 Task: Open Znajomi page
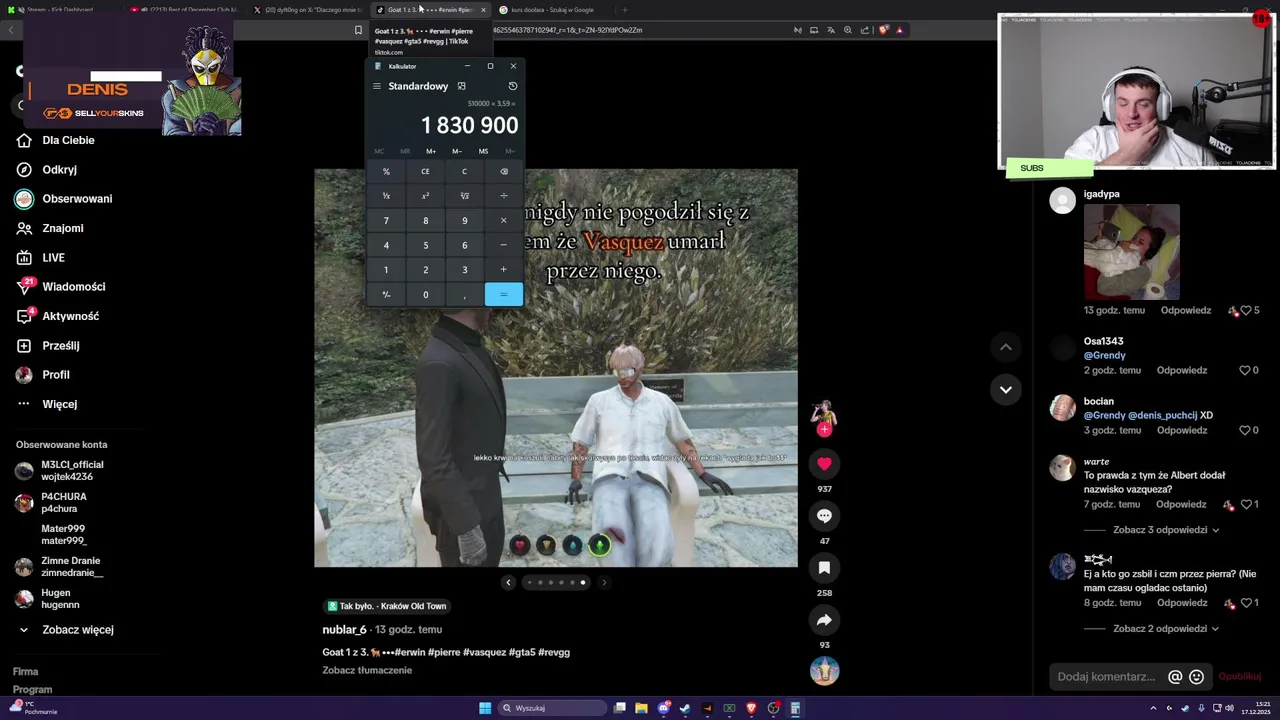(62, 228)
